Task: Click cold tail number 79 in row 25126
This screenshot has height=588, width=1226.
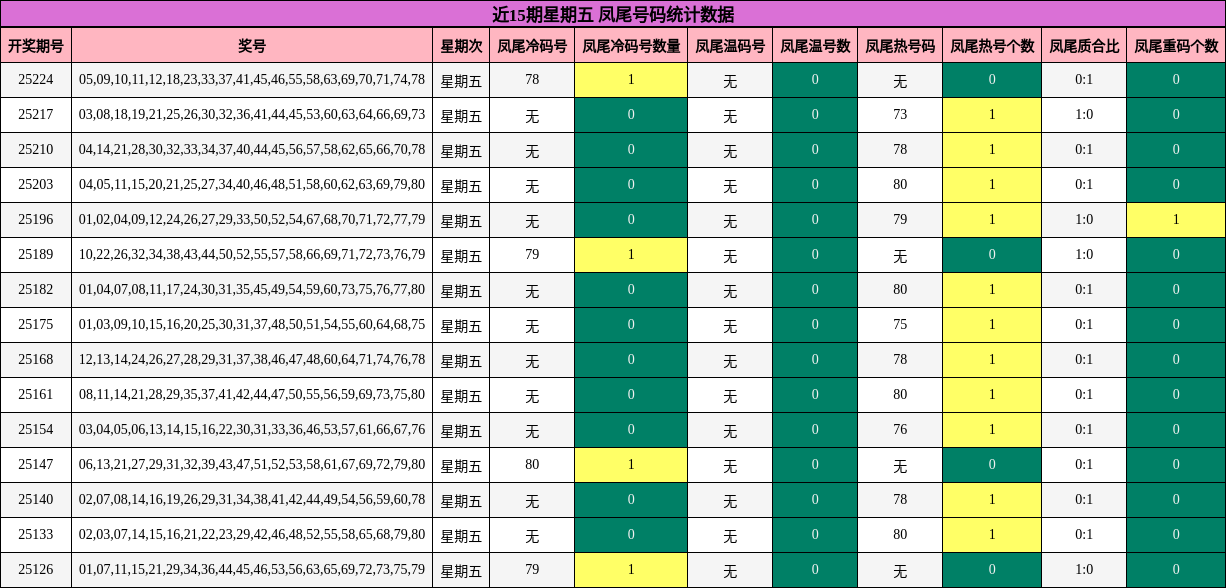Action: point(532,570)
